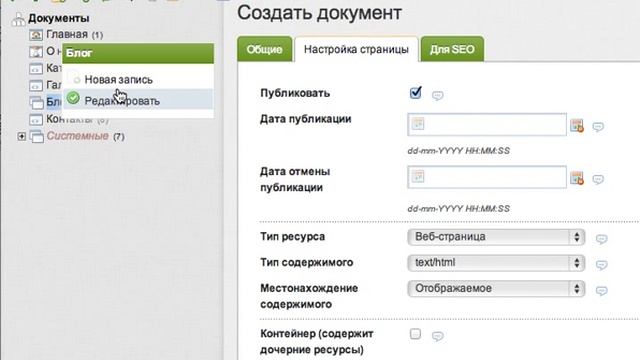Select the Системные tree item
This screenshot has height=360, width=640.
tap(78, 136)
